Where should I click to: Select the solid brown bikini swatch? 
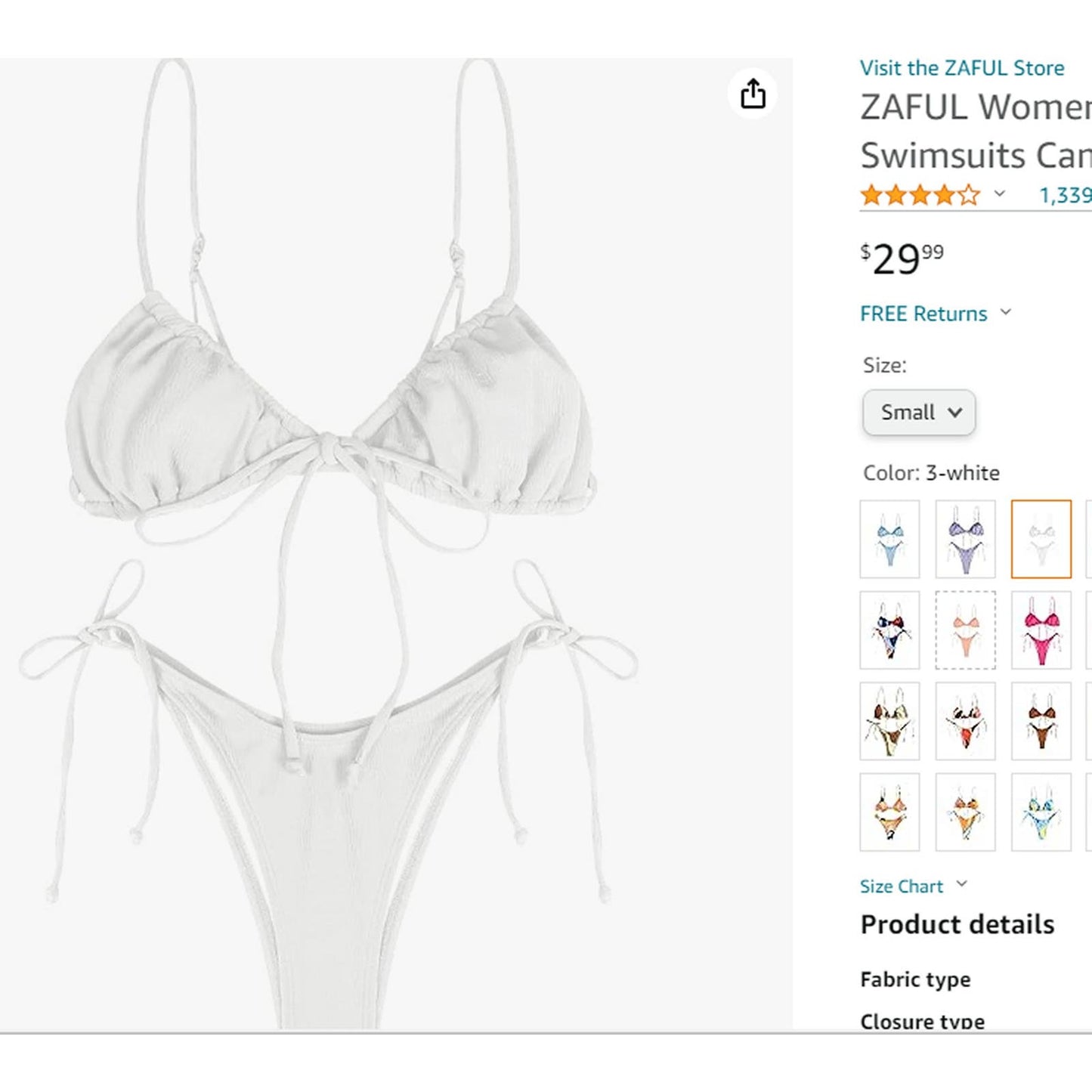(1041, 721)
